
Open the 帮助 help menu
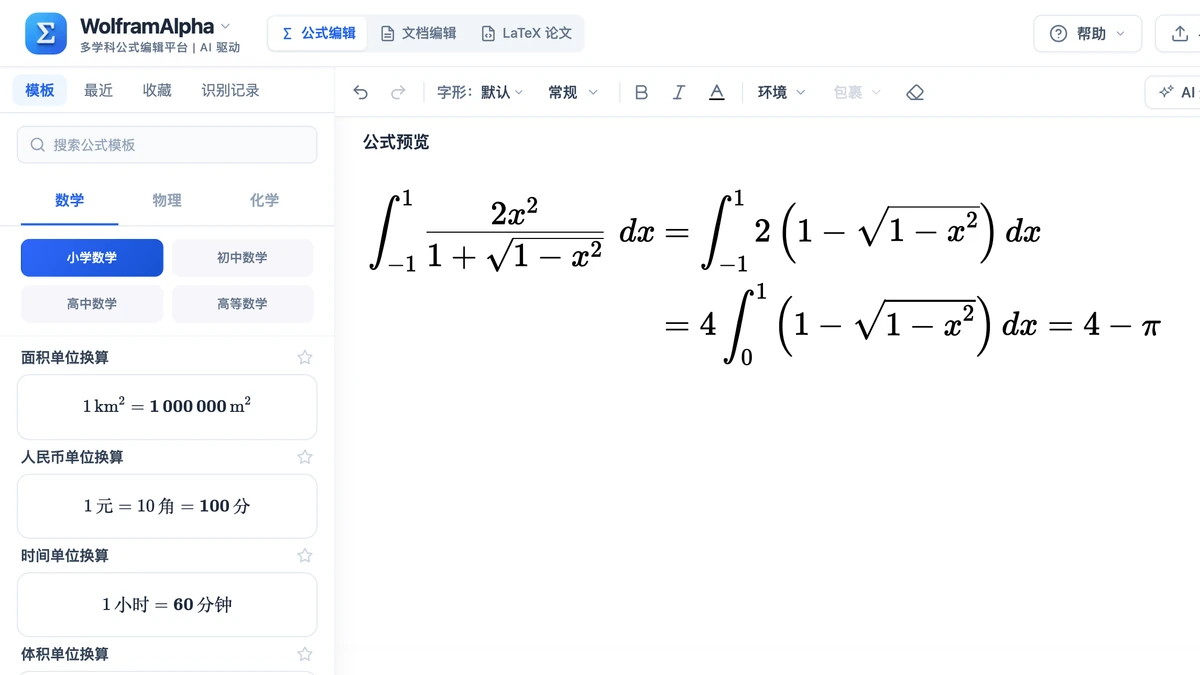click(x=1087, y=34)
